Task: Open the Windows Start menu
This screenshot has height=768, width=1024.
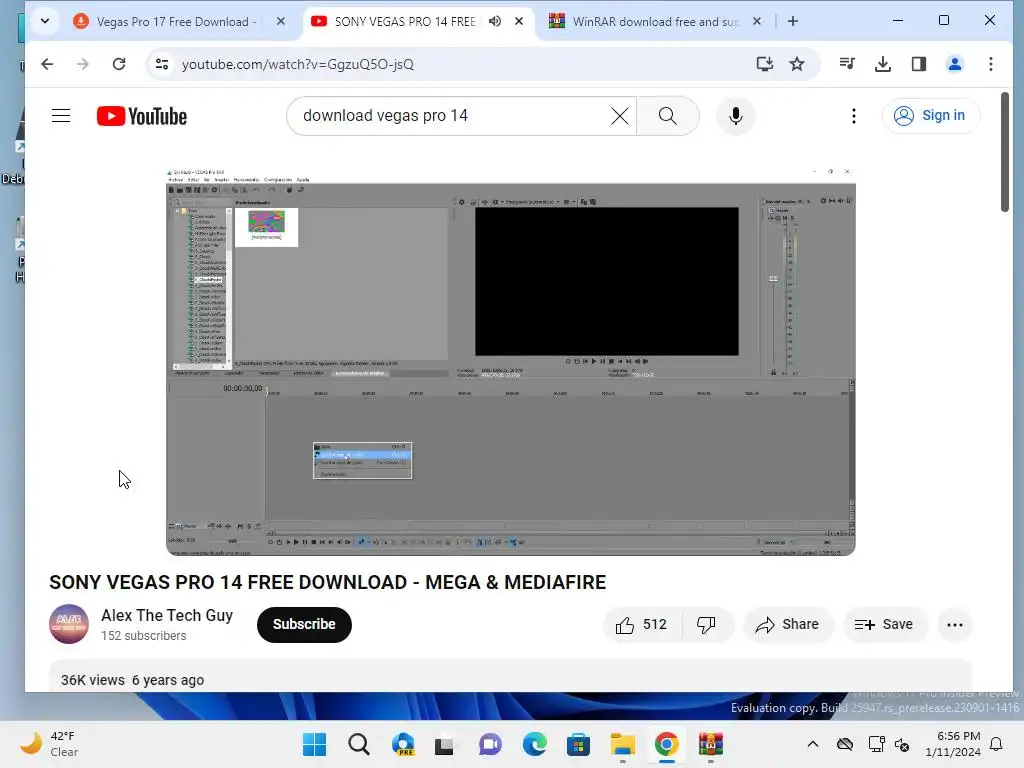Action: (314, 744)
